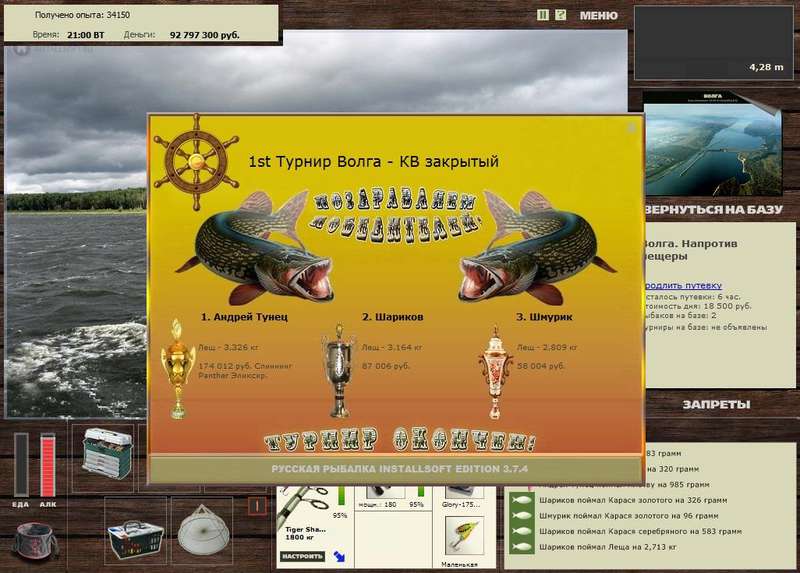Close the tournament results dialog
This screenshot has width=800, height=573.
pos(631,127)
